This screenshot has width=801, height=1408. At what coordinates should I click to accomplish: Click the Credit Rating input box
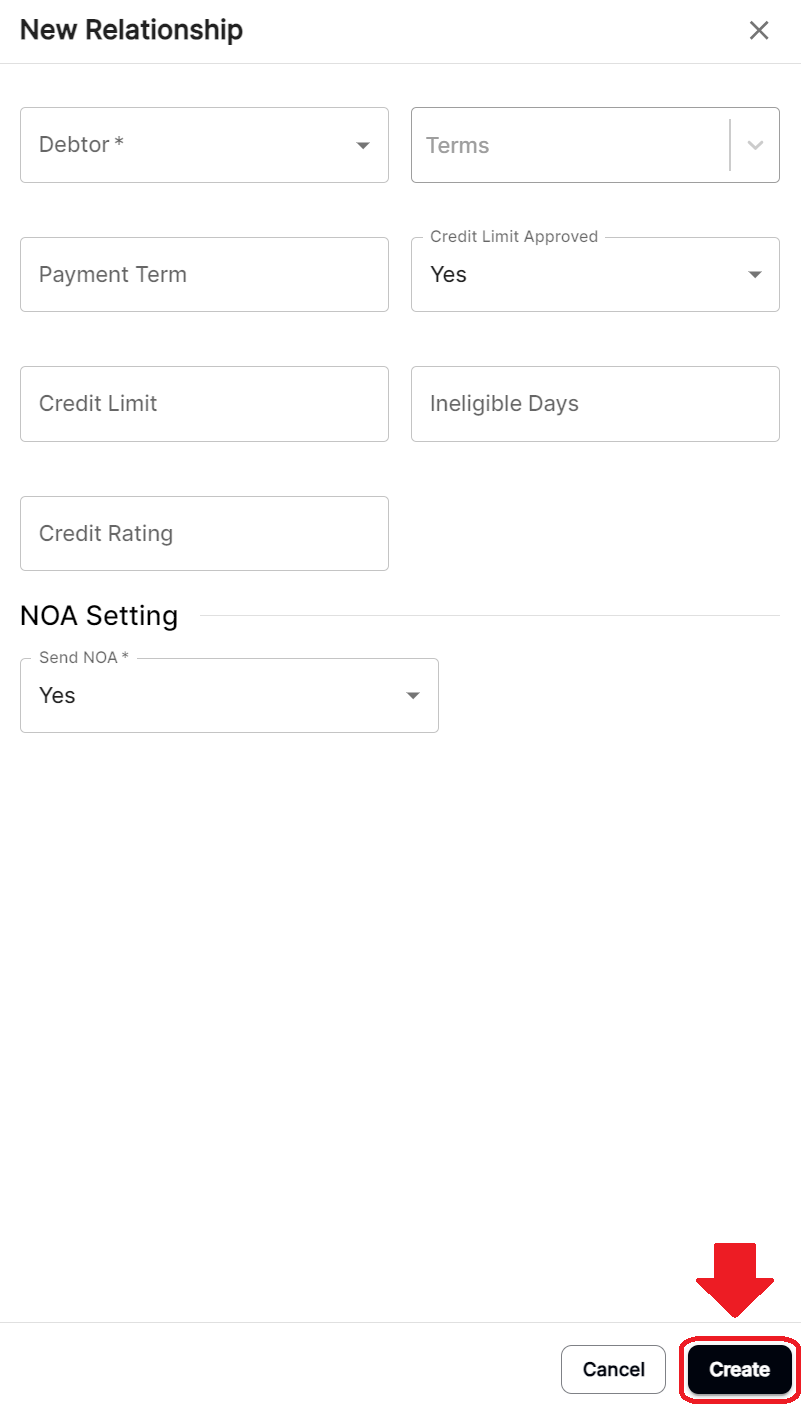pos(204,533)
